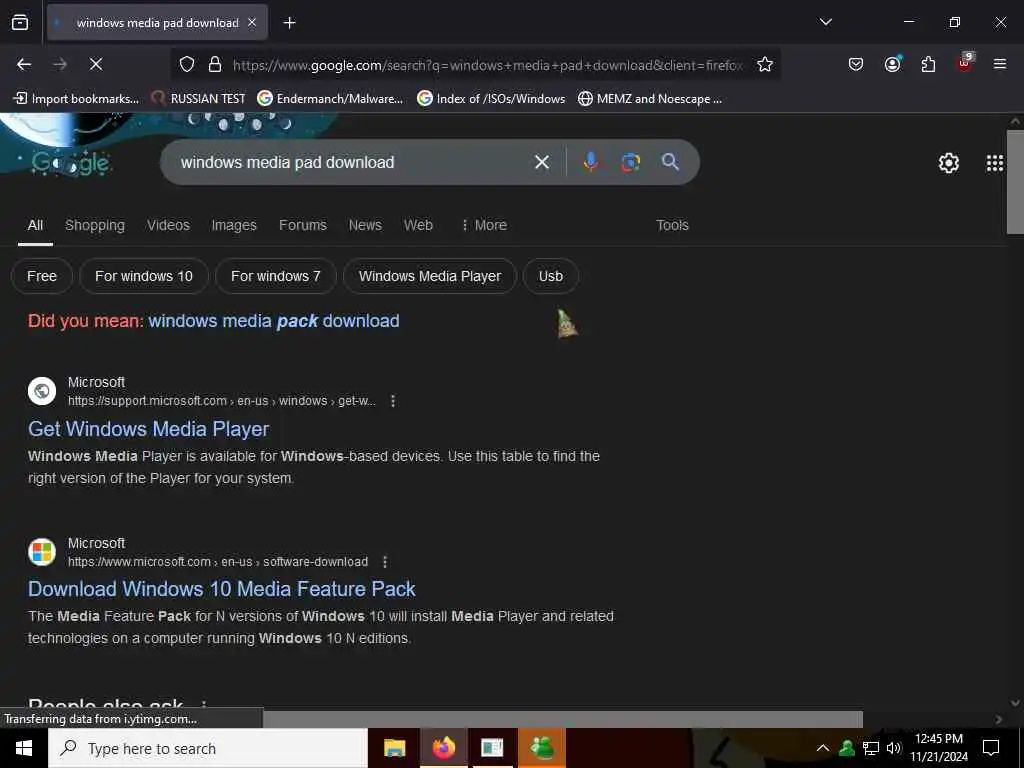Open options for software-download result
This screenshot has width=1024, height=768.
coord(385,562)
